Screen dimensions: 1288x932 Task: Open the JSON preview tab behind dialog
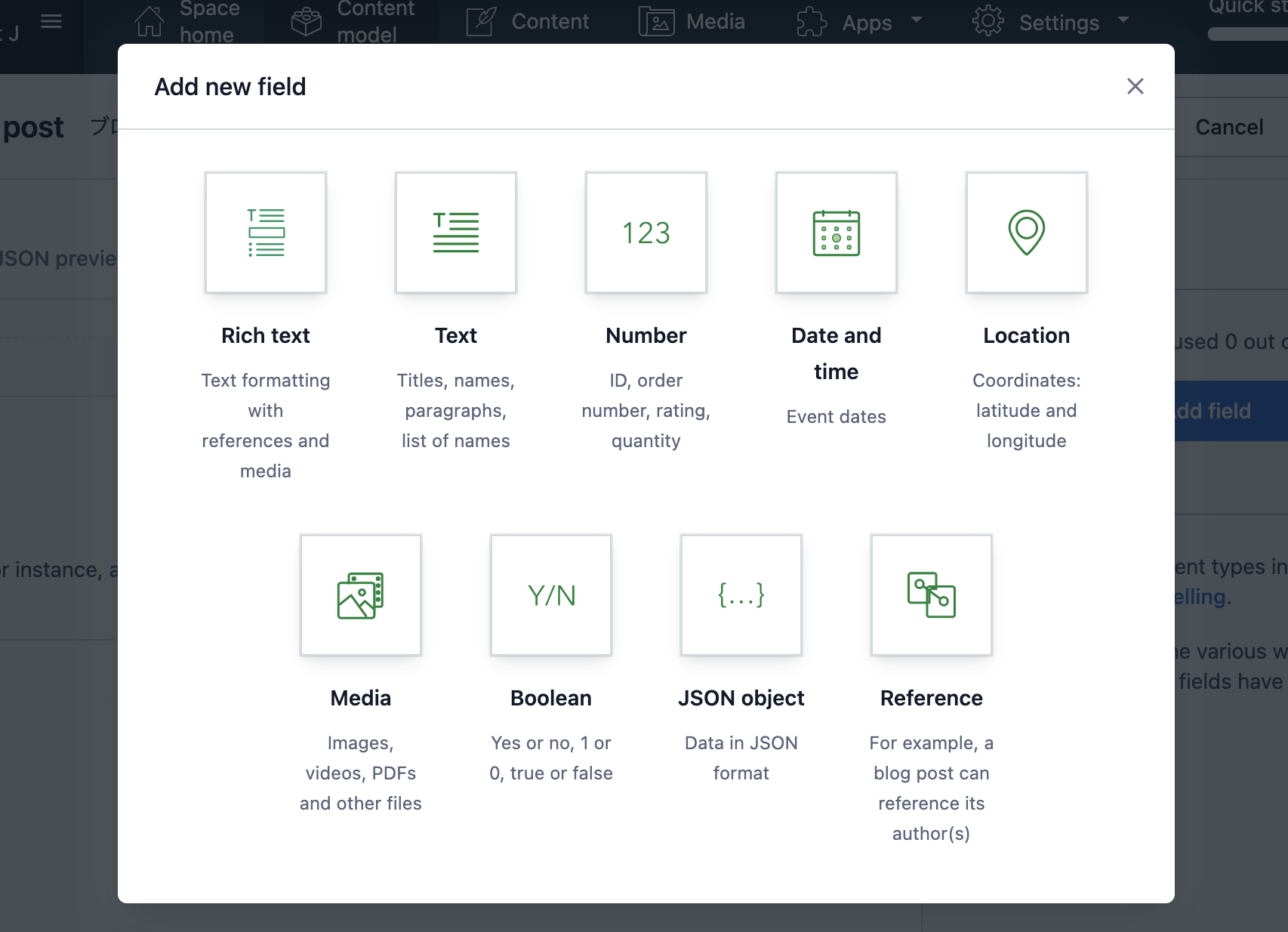tap(58, 258)
